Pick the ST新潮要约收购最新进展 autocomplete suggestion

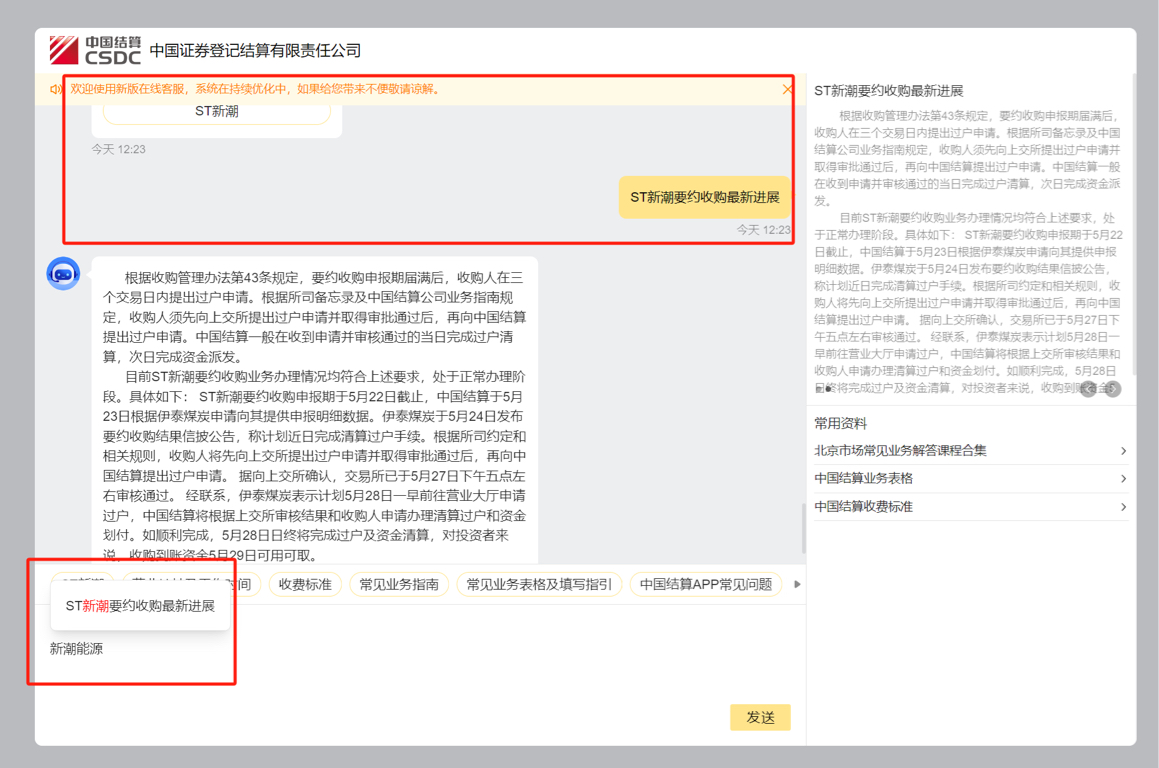140,606
